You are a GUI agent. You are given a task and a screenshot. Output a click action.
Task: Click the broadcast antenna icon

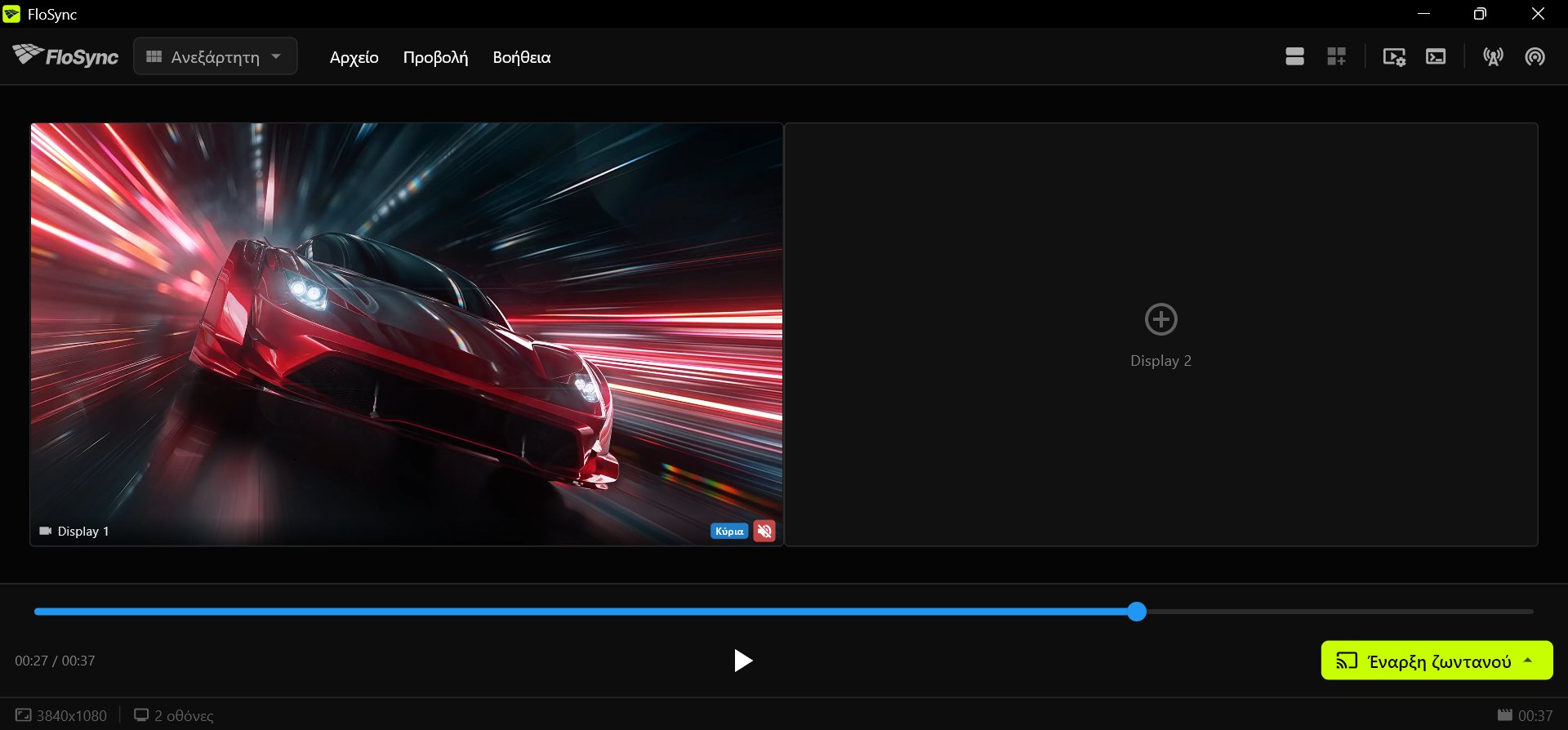1493,56
